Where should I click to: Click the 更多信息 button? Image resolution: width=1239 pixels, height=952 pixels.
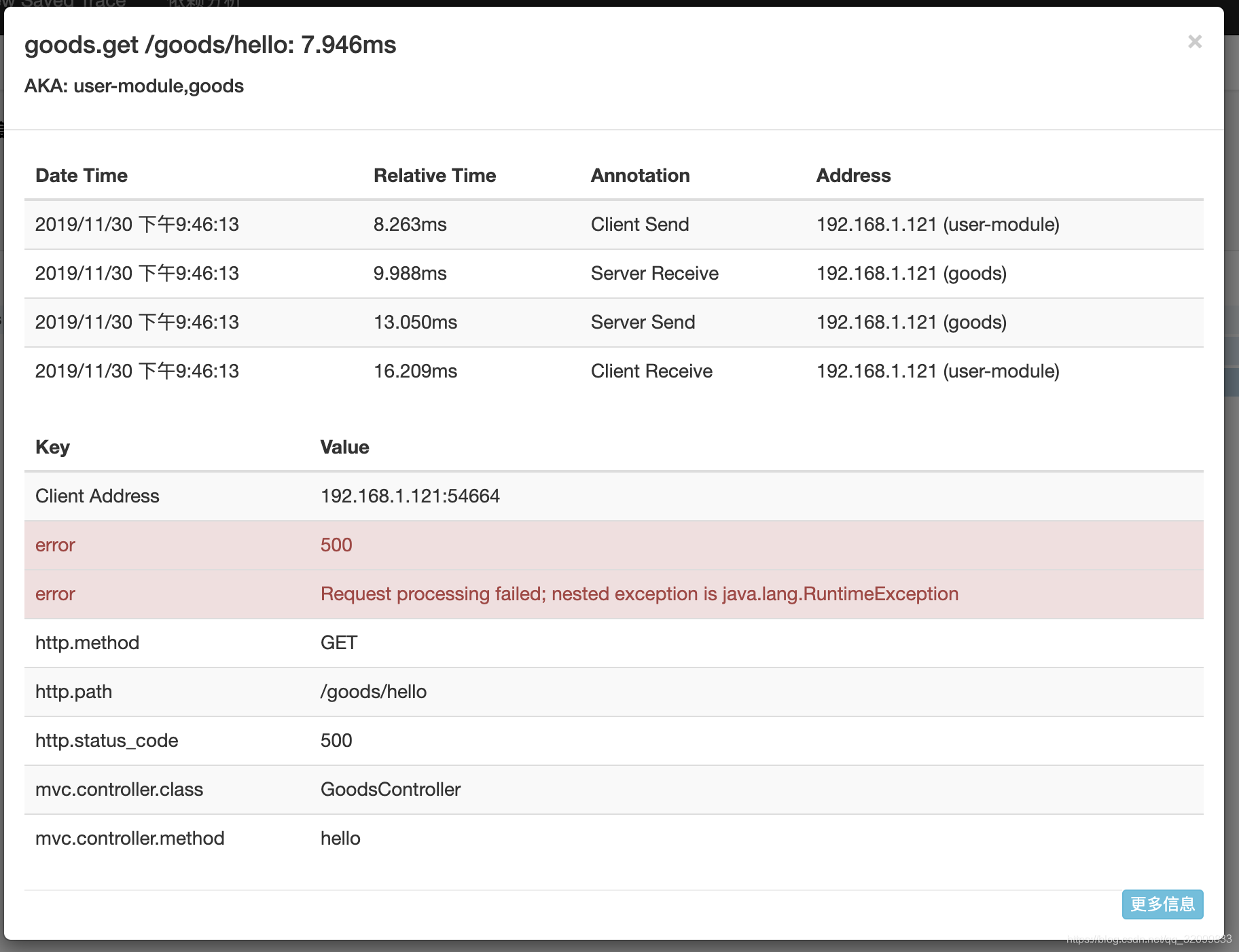click(x=1162, y=904)
